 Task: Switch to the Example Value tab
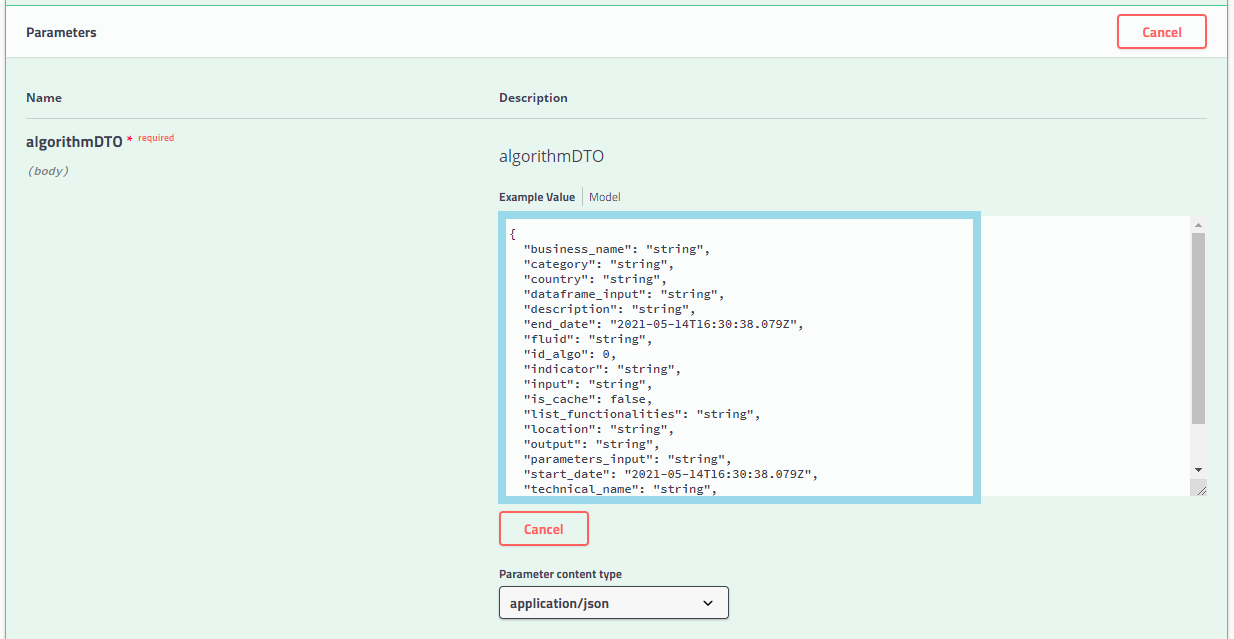537,196
